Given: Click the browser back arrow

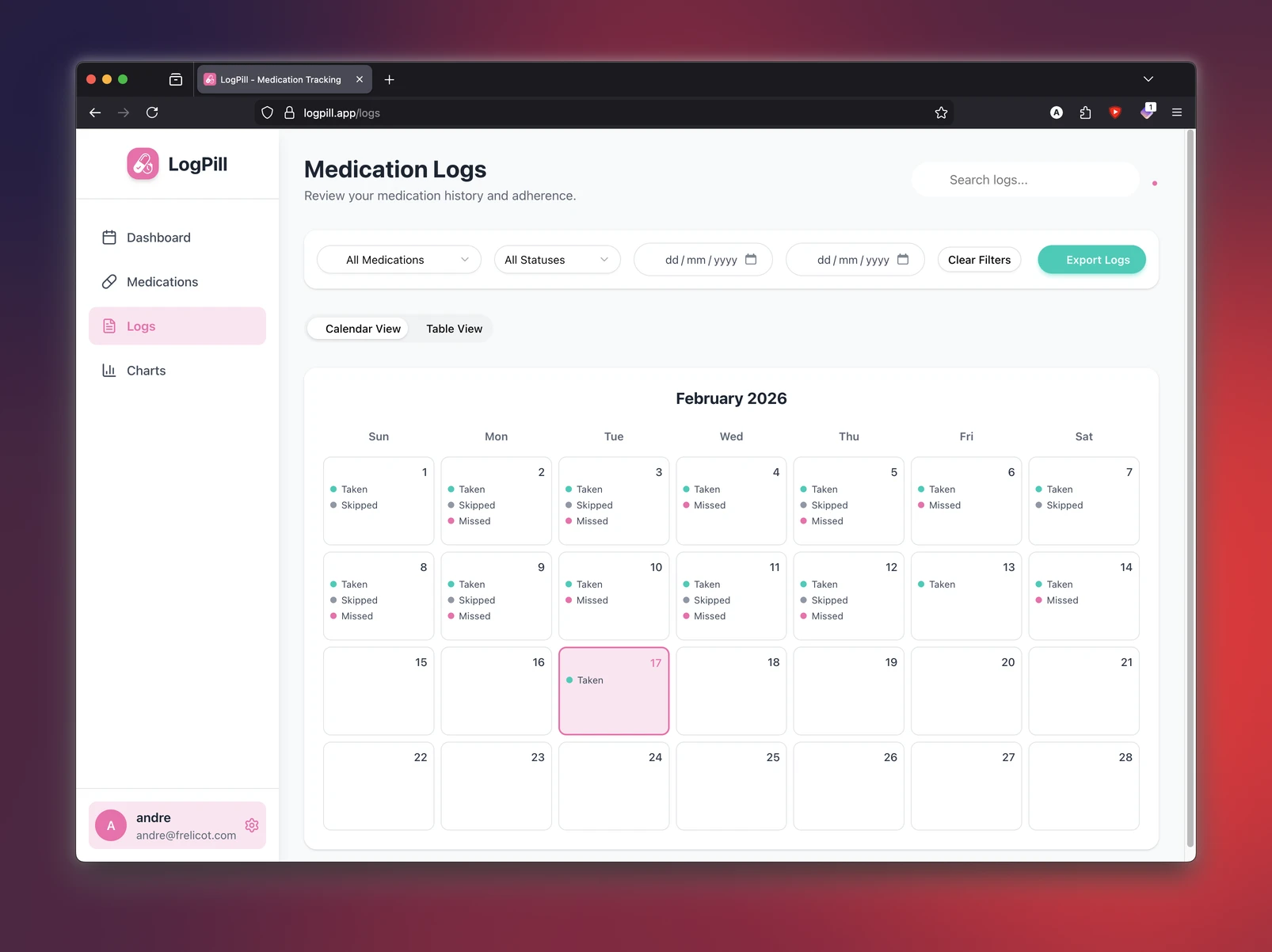Looking at the screenshot, I should tap(95, 112).
